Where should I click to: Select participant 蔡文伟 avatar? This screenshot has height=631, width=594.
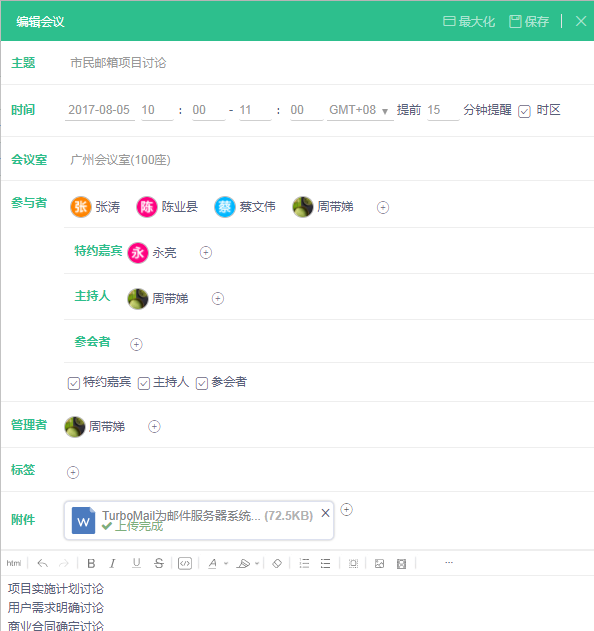tap(225, 207)
